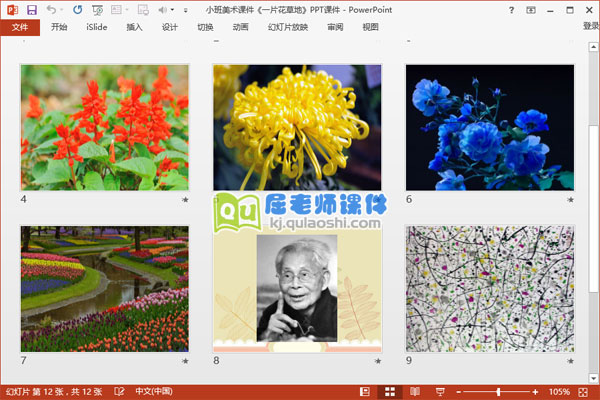Click the 中文(中国) language indicator

[154, 392]
